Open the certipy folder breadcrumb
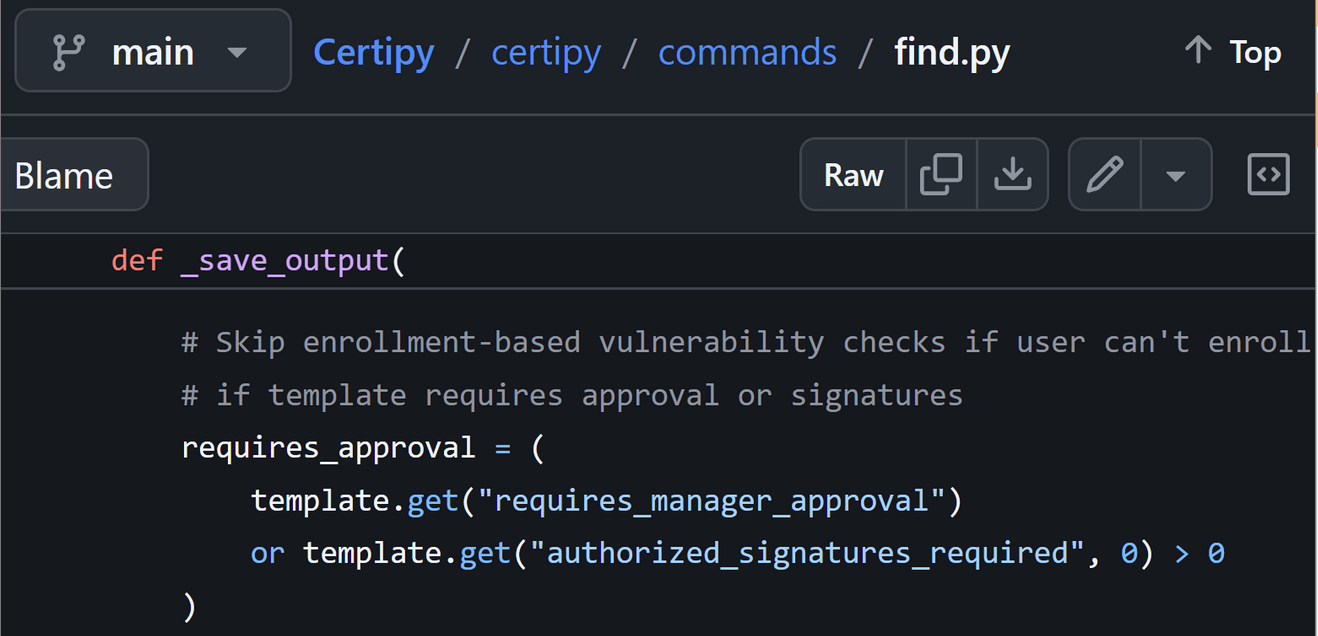Viewport: 1318px width, 636px height. (x=546, y=52)
